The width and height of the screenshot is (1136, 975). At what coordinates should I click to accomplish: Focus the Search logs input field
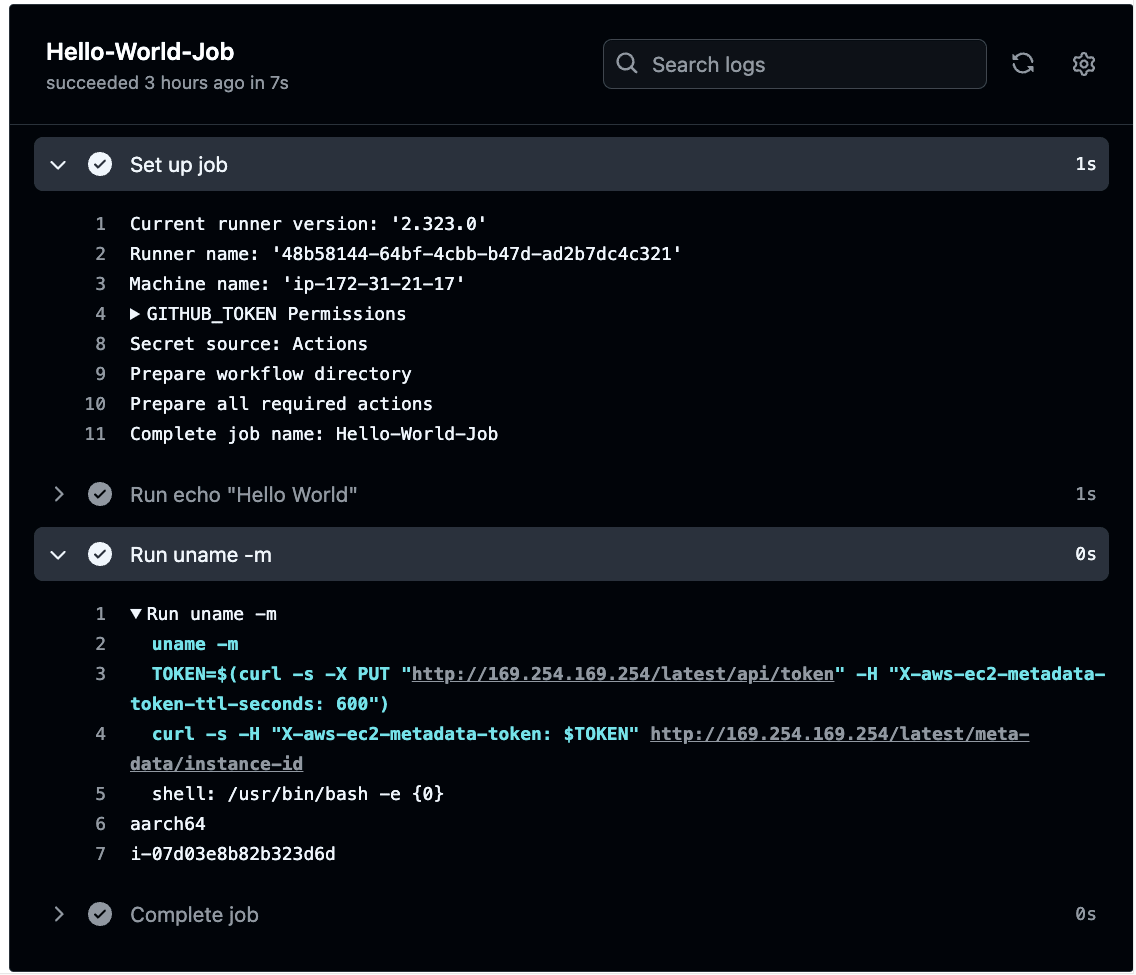[794, 64]
